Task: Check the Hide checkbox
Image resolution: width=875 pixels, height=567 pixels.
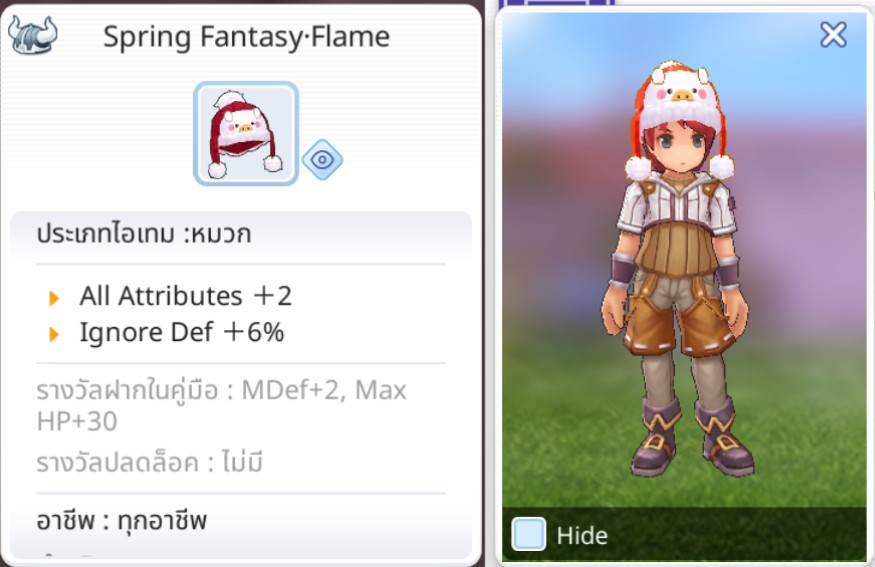Action: click(528, 534)
